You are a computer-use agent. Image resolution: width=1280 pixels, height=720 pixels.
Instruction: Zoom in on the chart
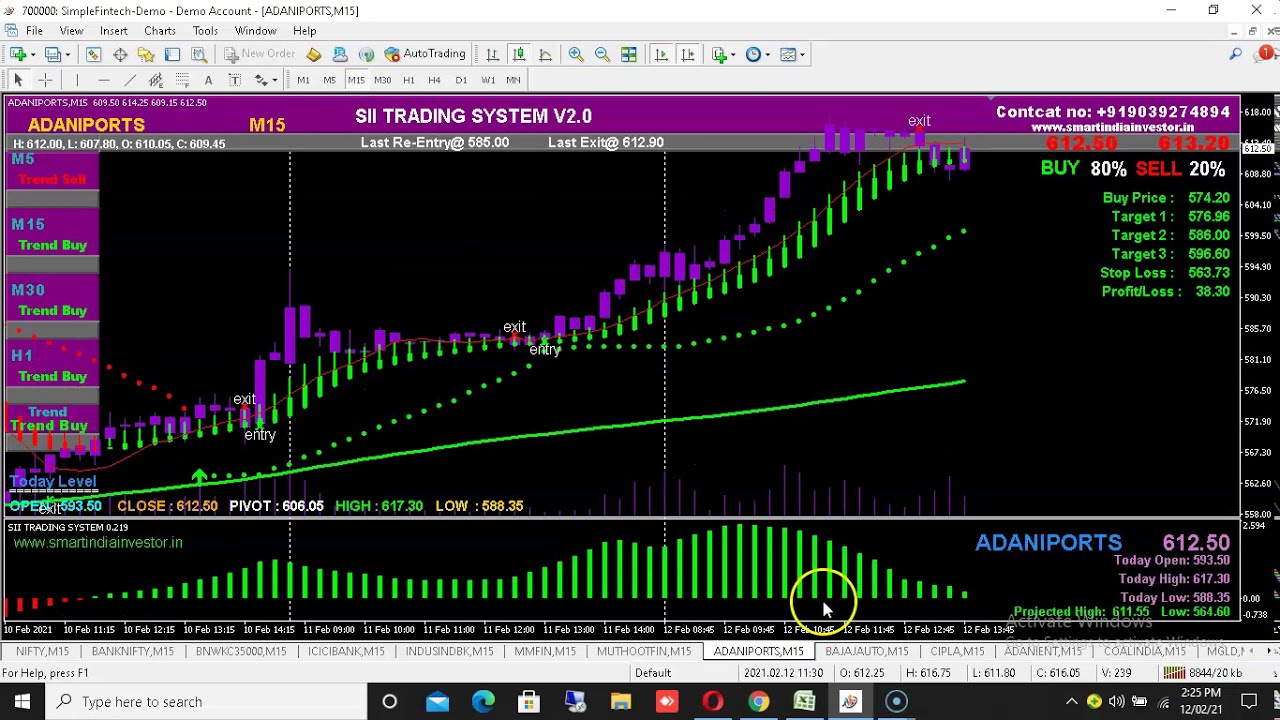[x=576, y=54]
